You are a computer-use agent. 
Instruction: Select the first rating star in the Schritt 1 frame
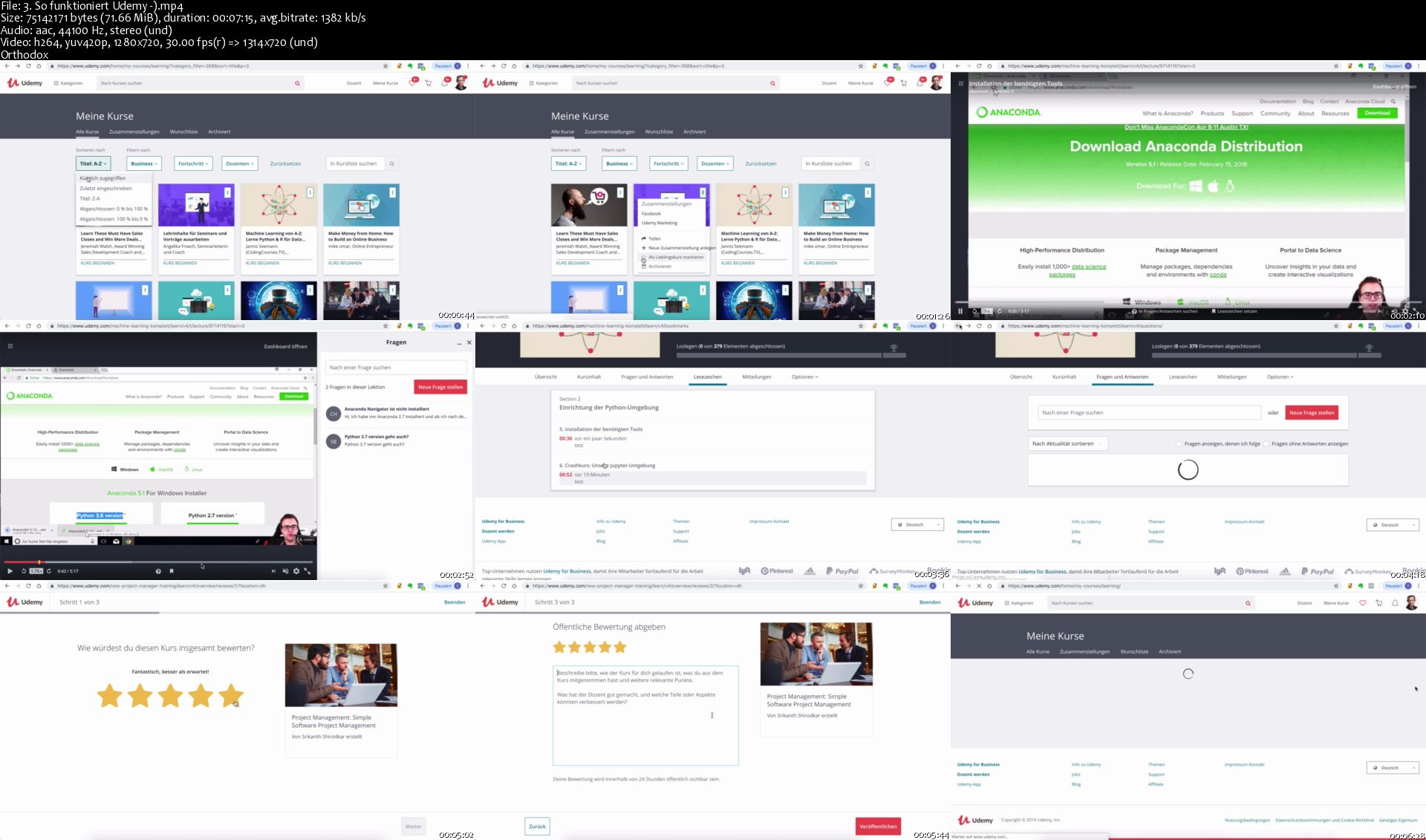tap(110, 696)
